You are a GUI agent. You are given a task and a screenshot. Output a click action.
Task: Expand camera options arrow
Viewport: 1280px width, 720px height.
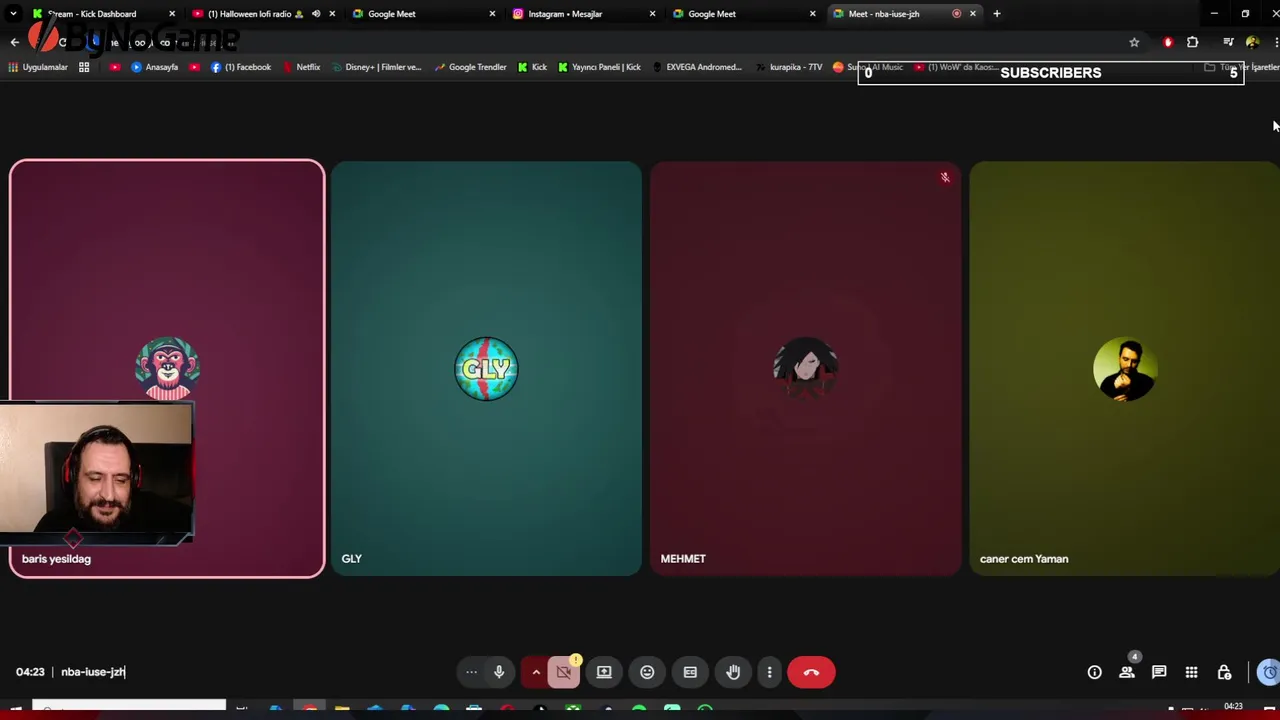tap(536, 672)
